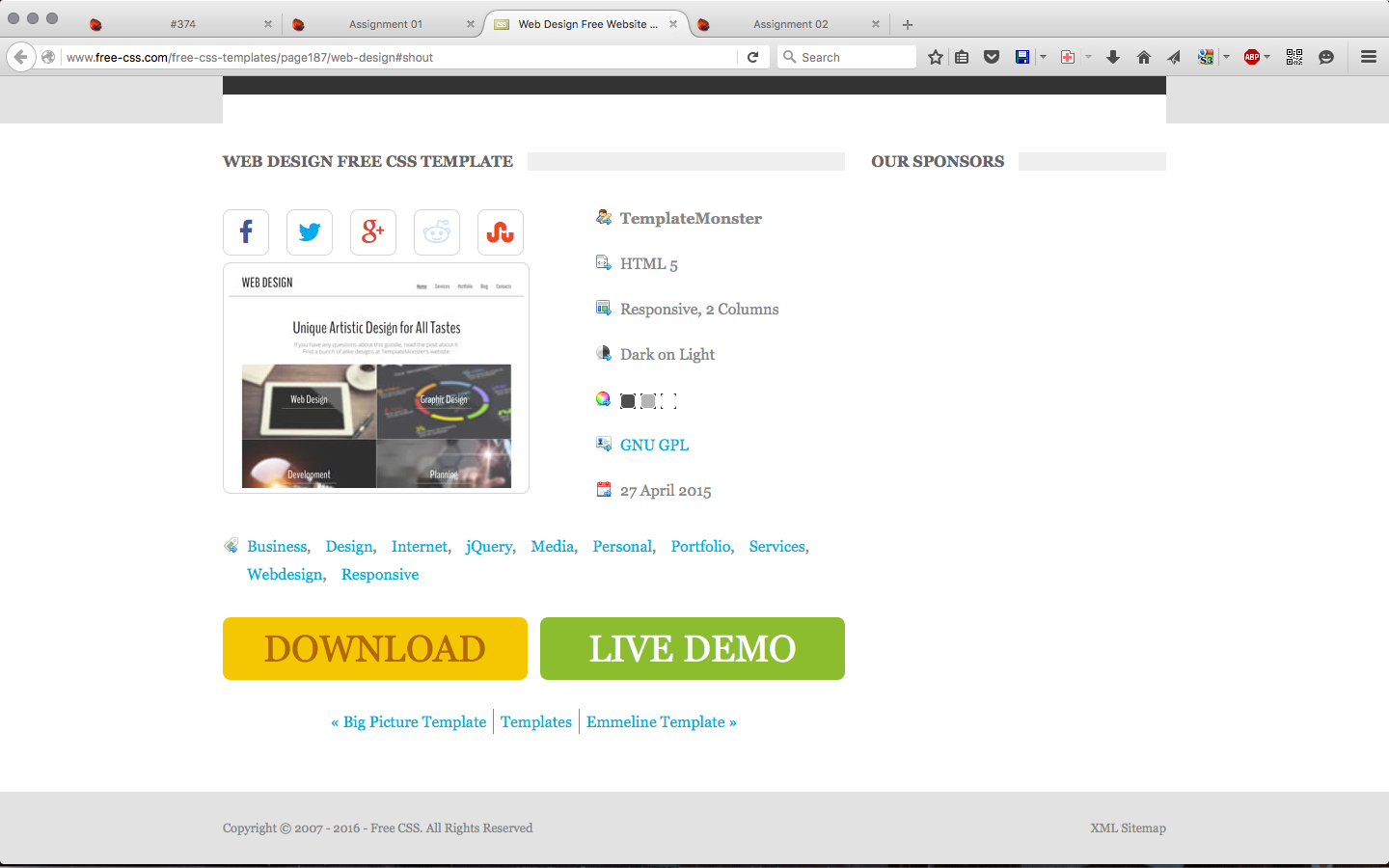Screen dimensions: 1389x868
Task: Click the smiley chat bubble icon
Action: 1326,57
